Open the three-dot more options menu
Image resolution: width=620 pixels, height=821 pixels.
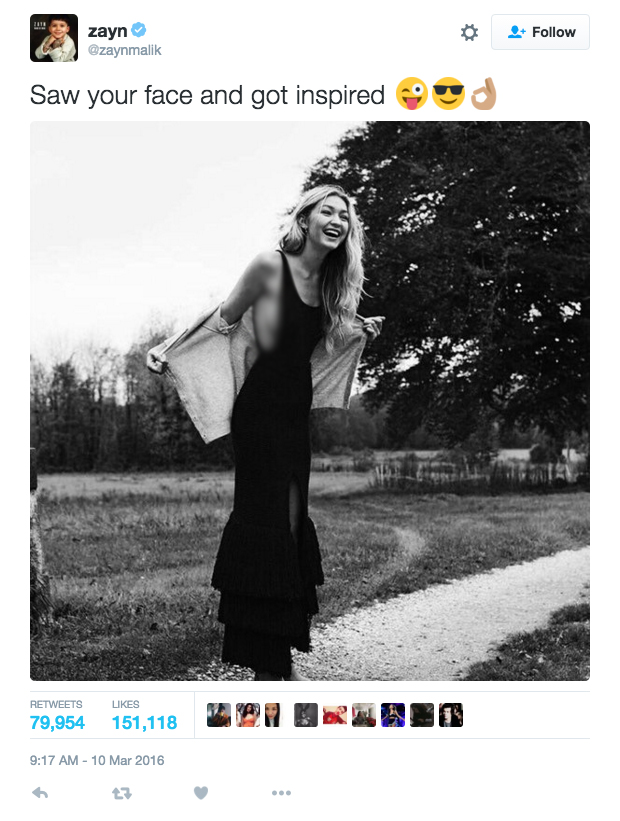coord(281,793)
